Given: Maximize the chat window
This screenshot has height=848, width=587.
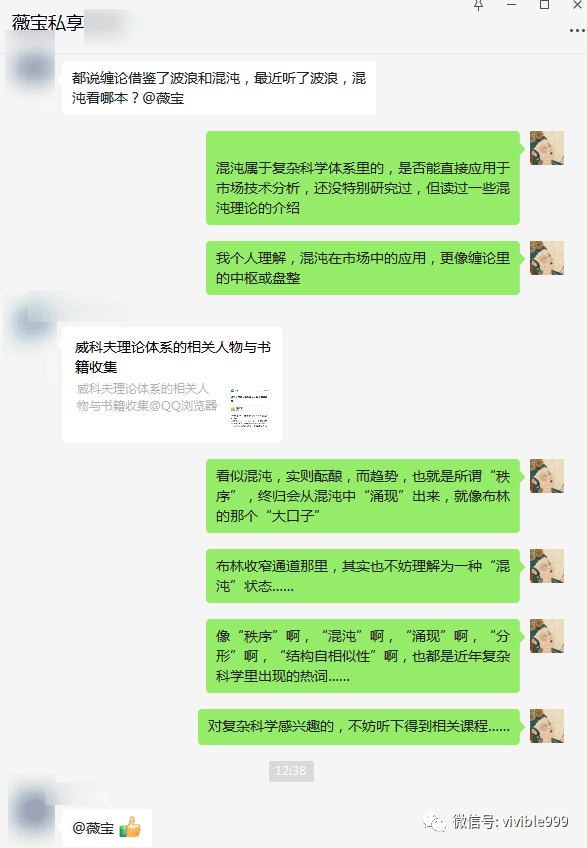Looking at the screenshot, I should click(x=544, y=5).
